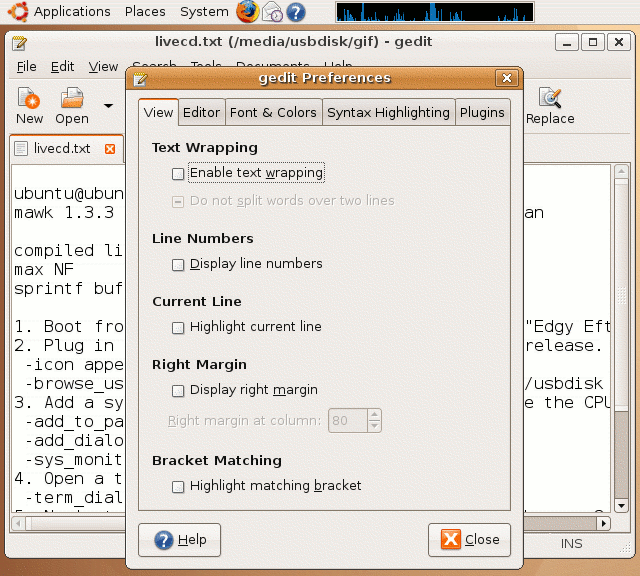Click the Help button in Preferences
This screenshot has width=640, height=576.
pyautogui.click(x=180, y=540)
